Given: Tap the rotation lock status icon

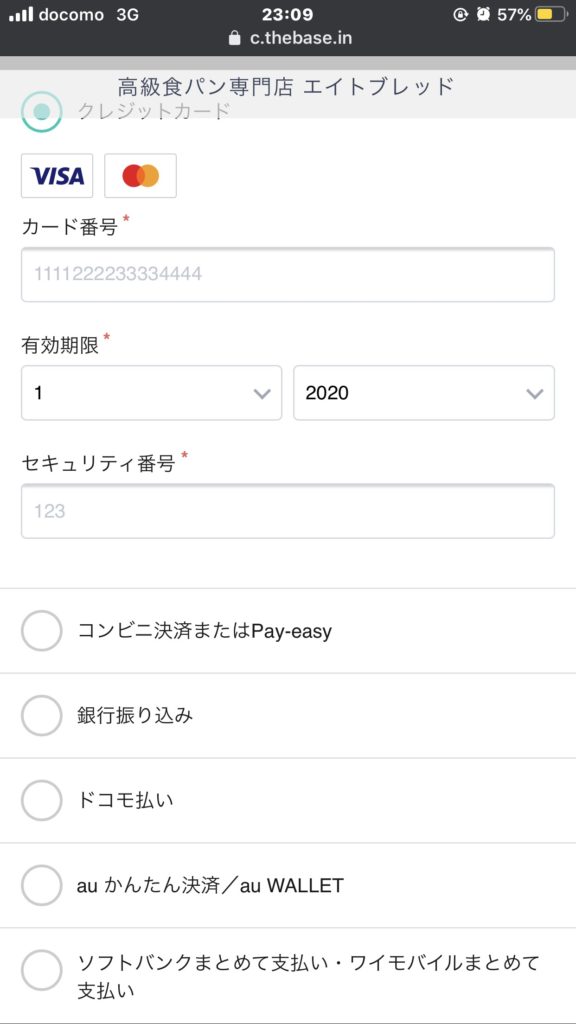Looking at the screenshot, I should 461,14.
